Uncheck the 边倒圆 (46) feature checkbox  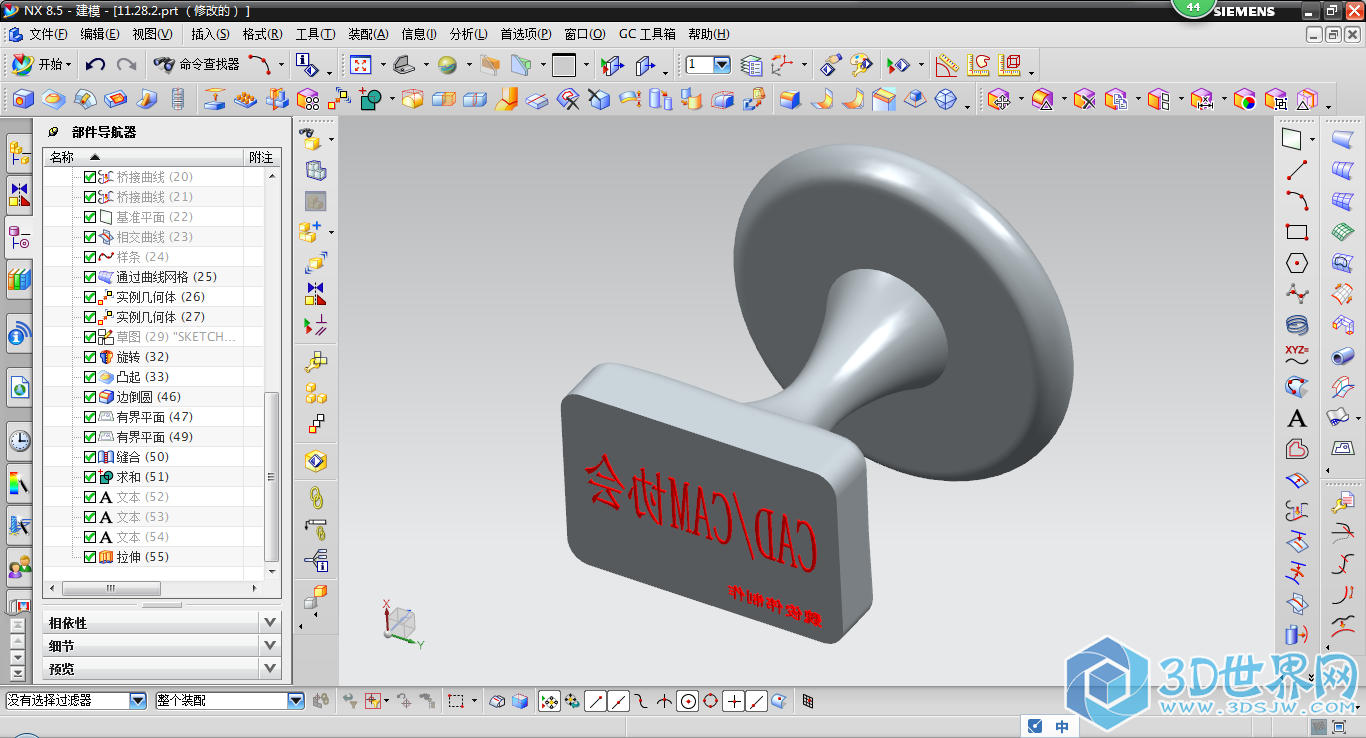90,397
